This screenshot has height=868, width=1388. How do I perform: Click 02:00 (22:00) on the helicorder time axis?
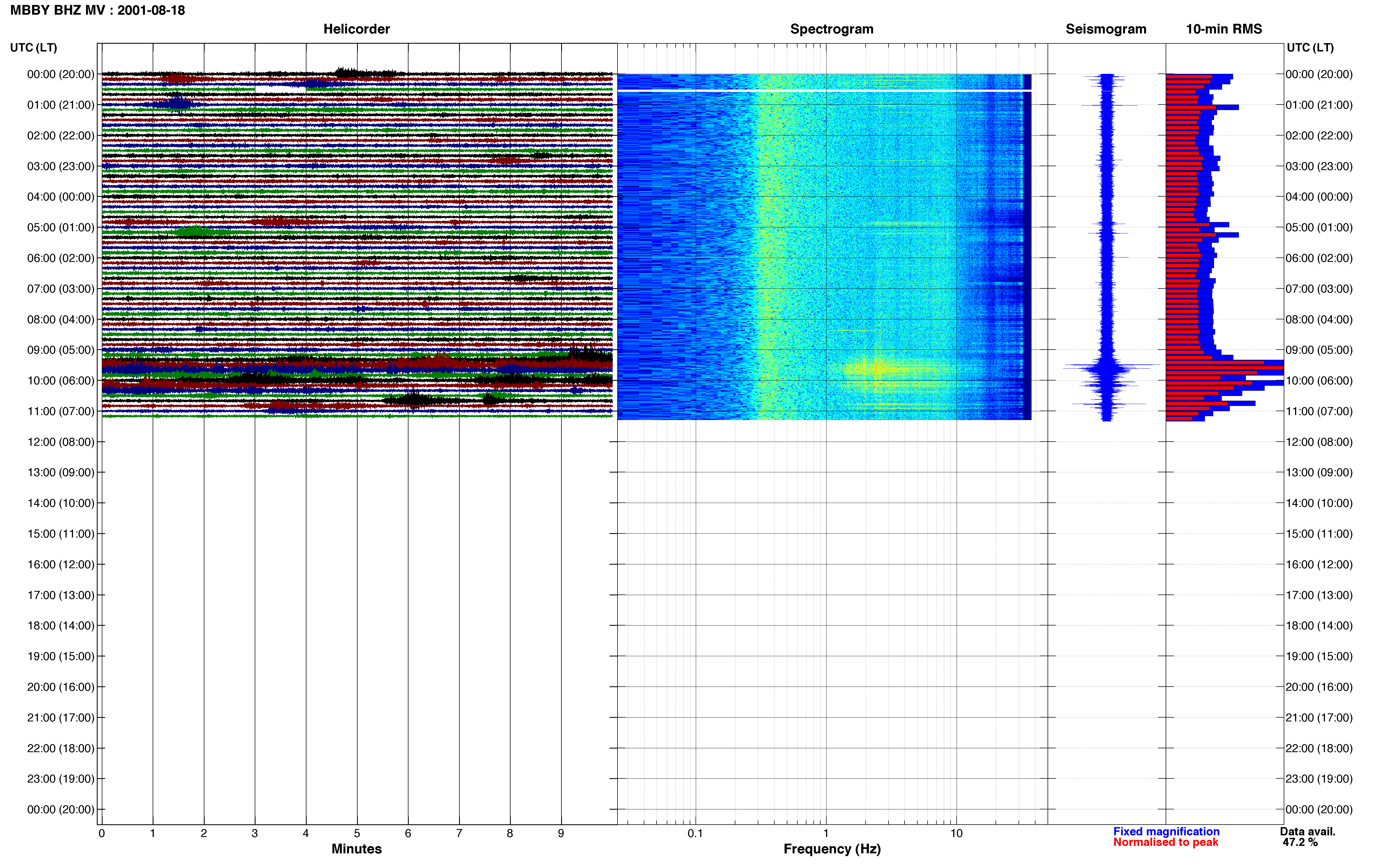61,135
